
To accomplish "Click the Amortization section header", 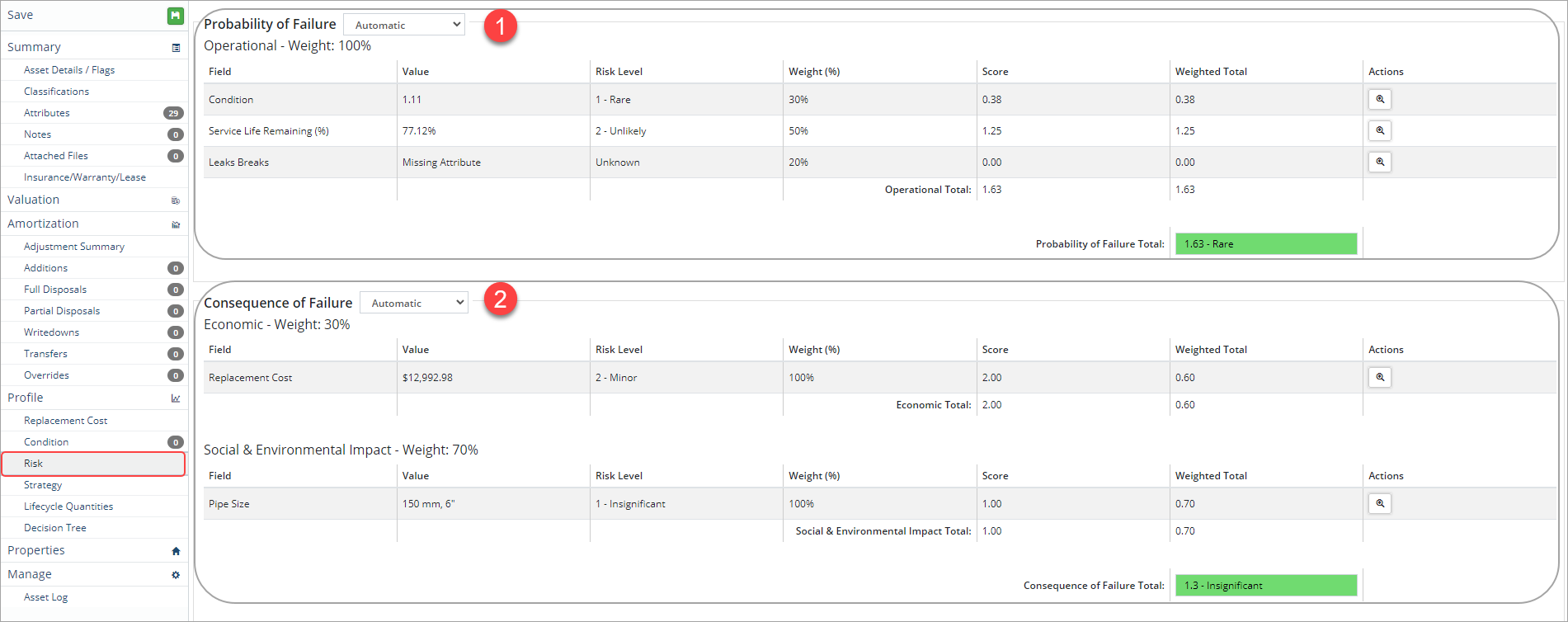I will (43, 224).
